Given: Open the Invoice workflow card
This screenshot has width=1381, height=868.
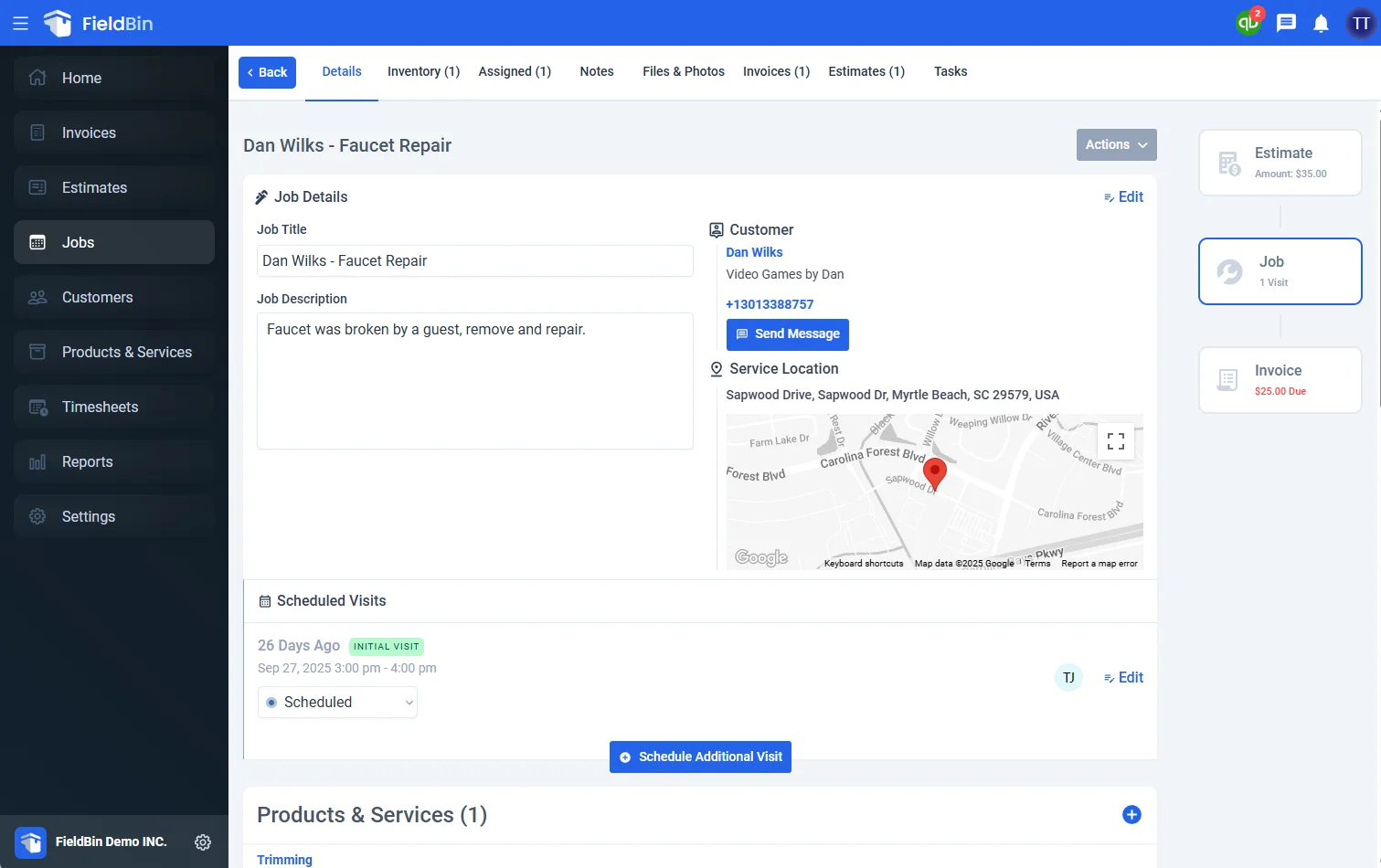Looking at the screenshot, I should [1280, 380].
